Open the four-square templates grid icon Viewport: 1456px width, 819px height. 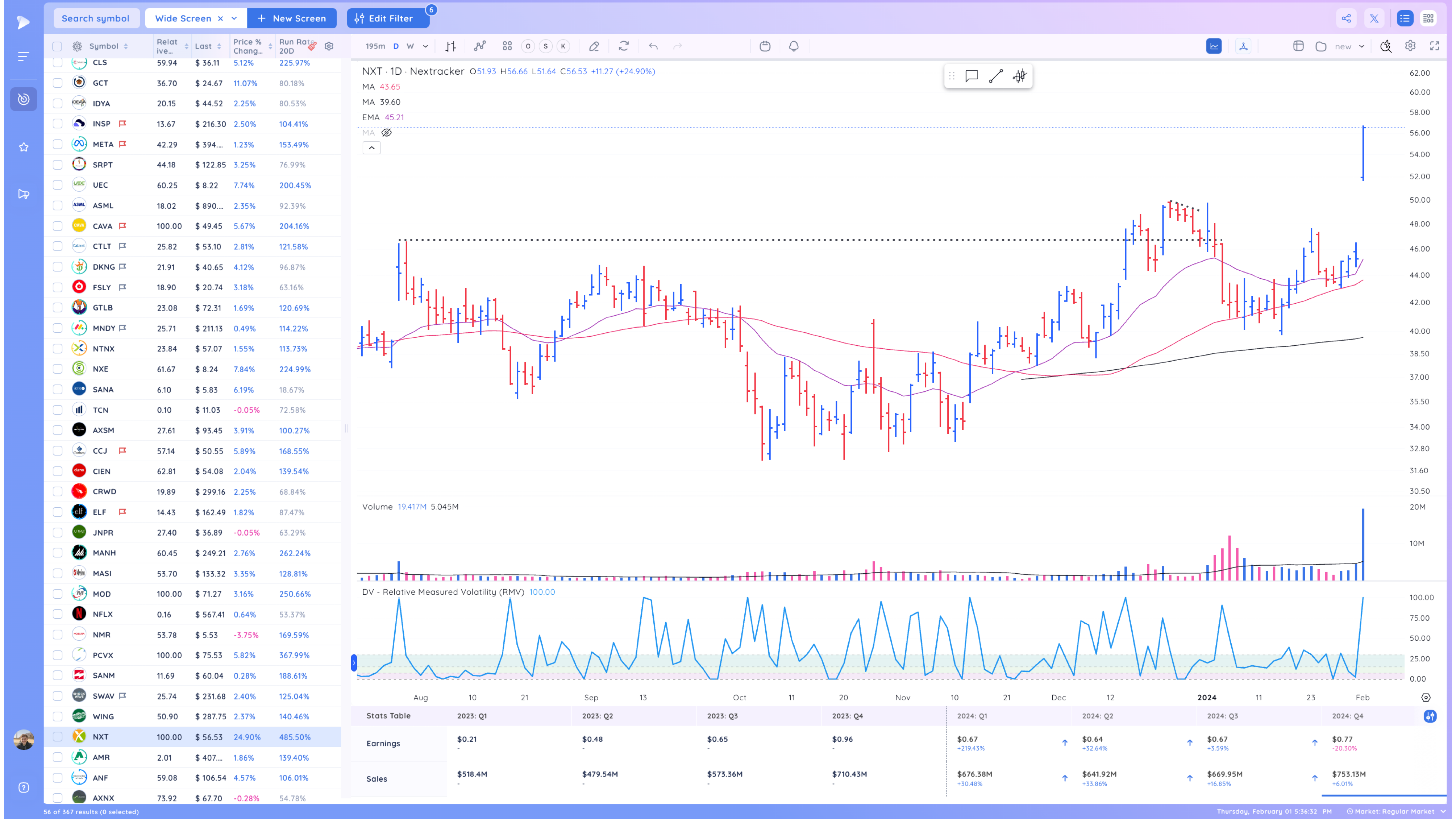click(x=507, y=46)
